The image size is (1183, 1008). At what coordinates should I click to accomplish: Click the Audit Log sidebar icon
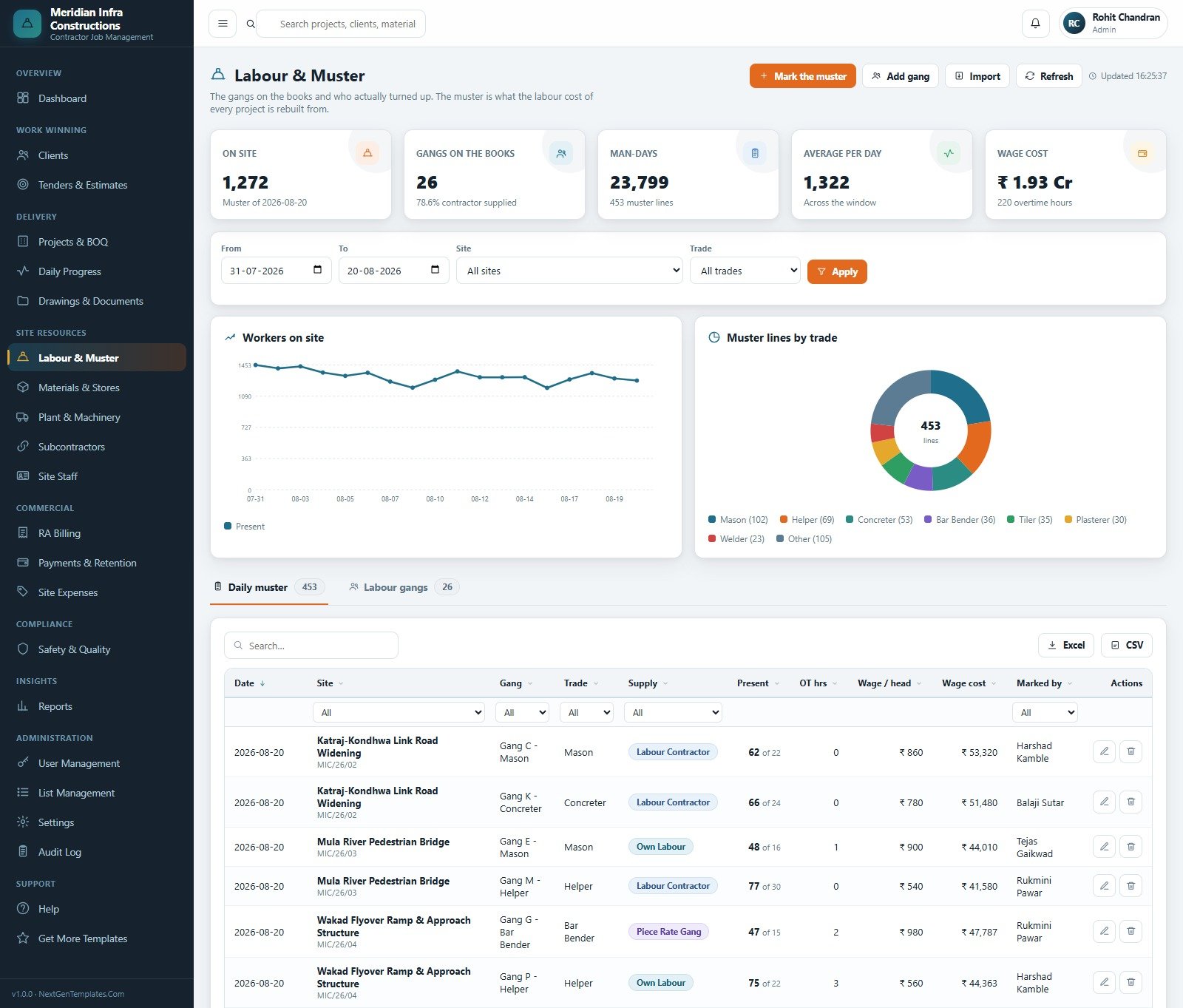[23, 852]
